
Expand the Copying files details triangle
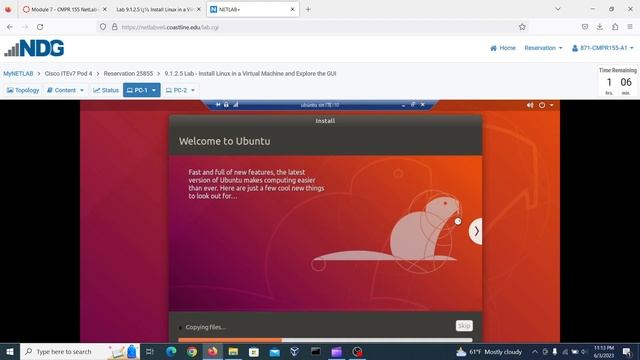coord(180,327)
